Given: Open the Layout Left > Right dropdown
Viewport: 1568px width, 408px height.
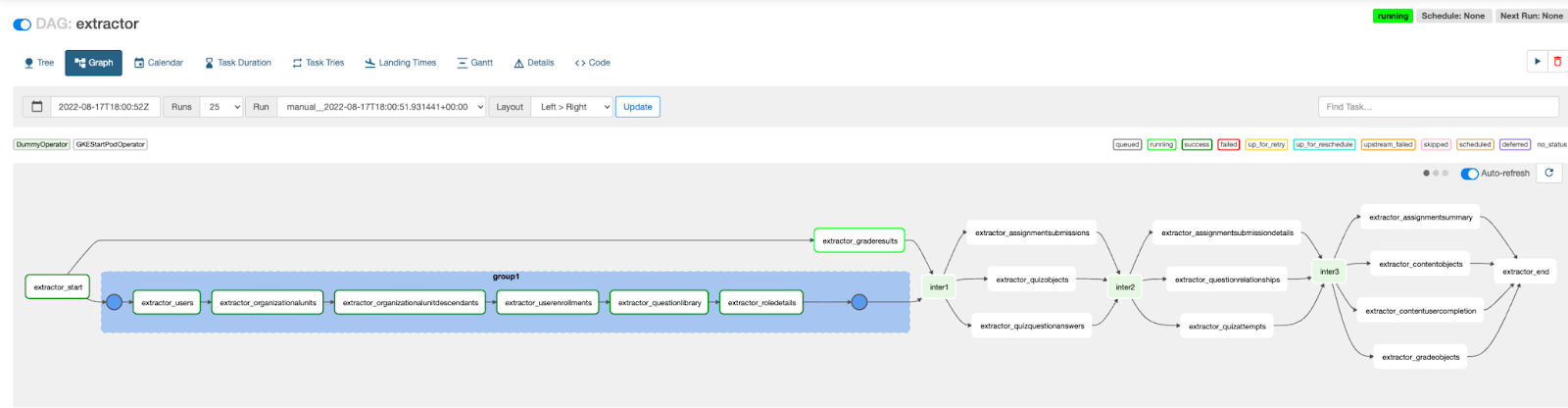Looking at the screenshot, I should tap(573, 107).
